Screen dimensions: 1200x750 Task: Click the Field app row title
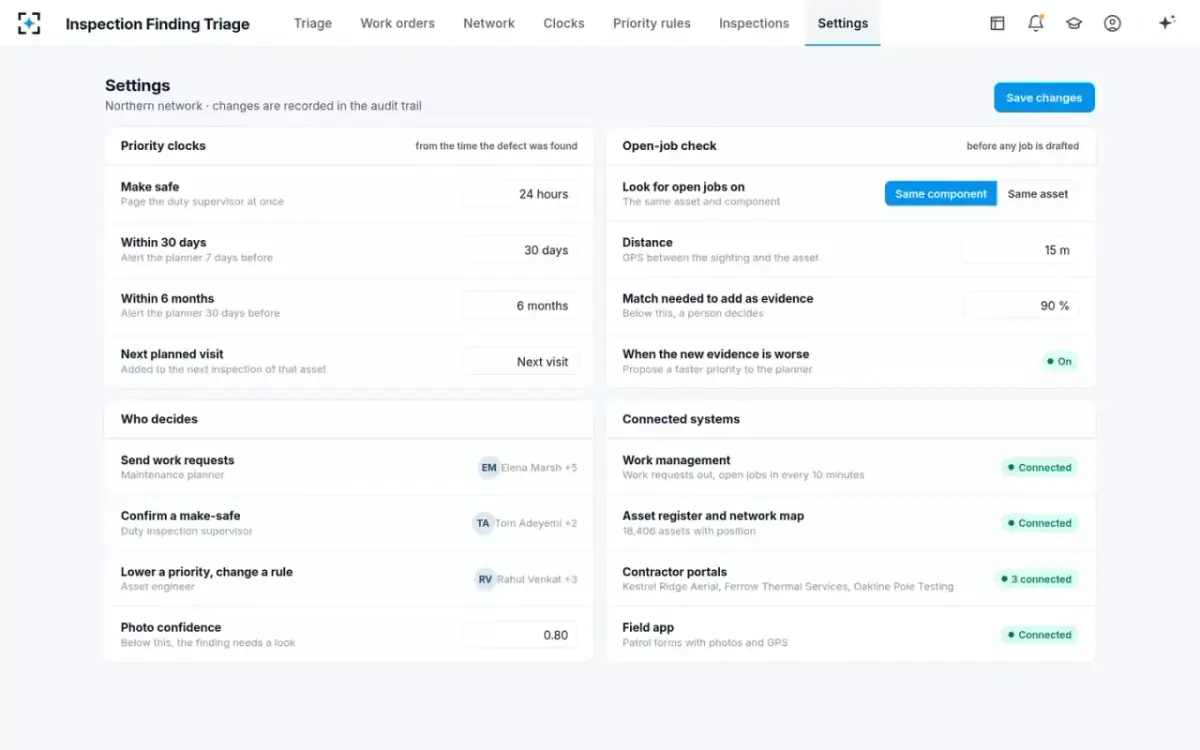click(648, 628)
